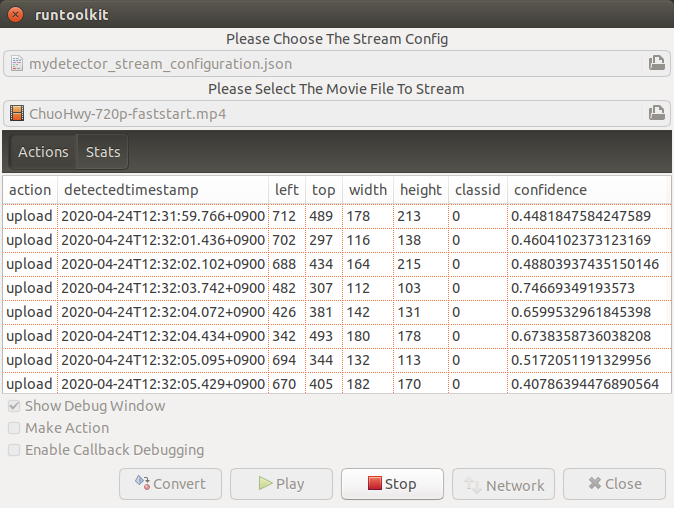This screenshot has height=508, width=674.
Task: Select the stream config file chooser field
Action: click(x=337, y=64)
